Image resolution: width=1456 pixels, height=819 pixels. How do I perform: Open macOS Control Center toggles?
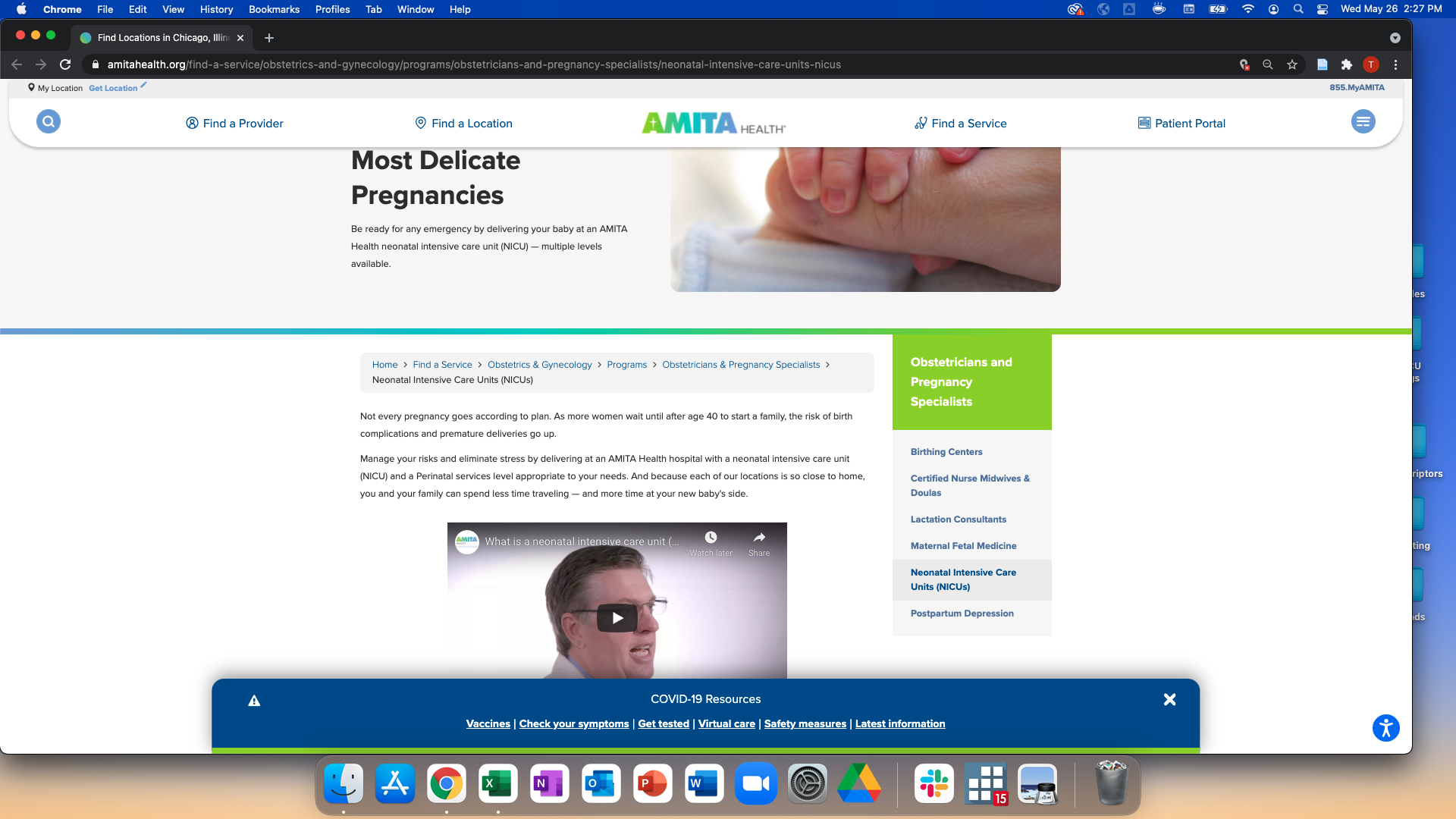tap(1323, 9)
